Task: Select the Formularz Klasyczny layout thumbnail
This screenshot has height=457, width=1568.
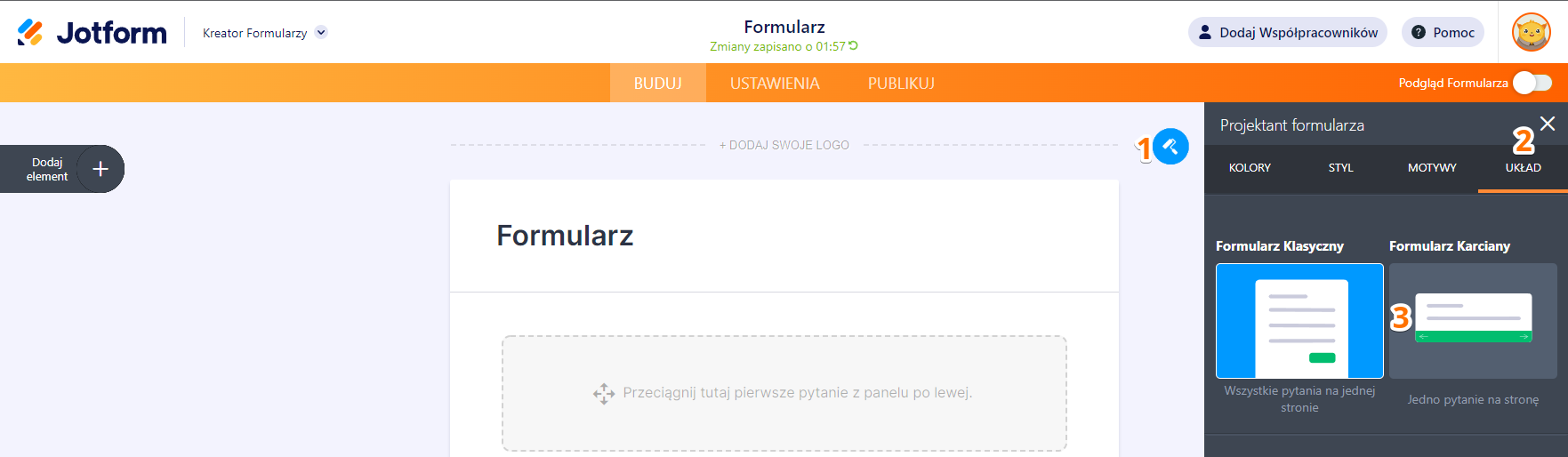Action: tap(1299, 321)
